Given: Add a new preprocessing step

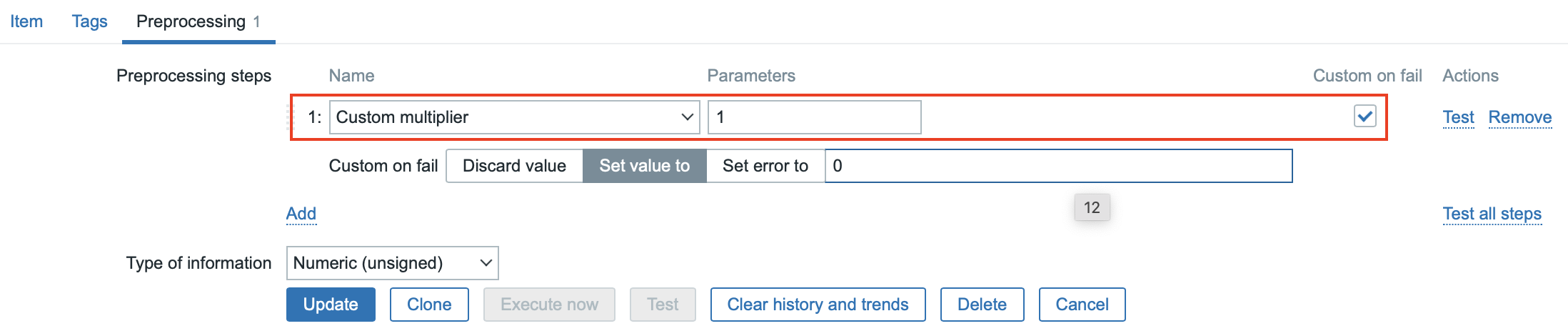Looking at the screenshot, I should [x=301, y=214].
